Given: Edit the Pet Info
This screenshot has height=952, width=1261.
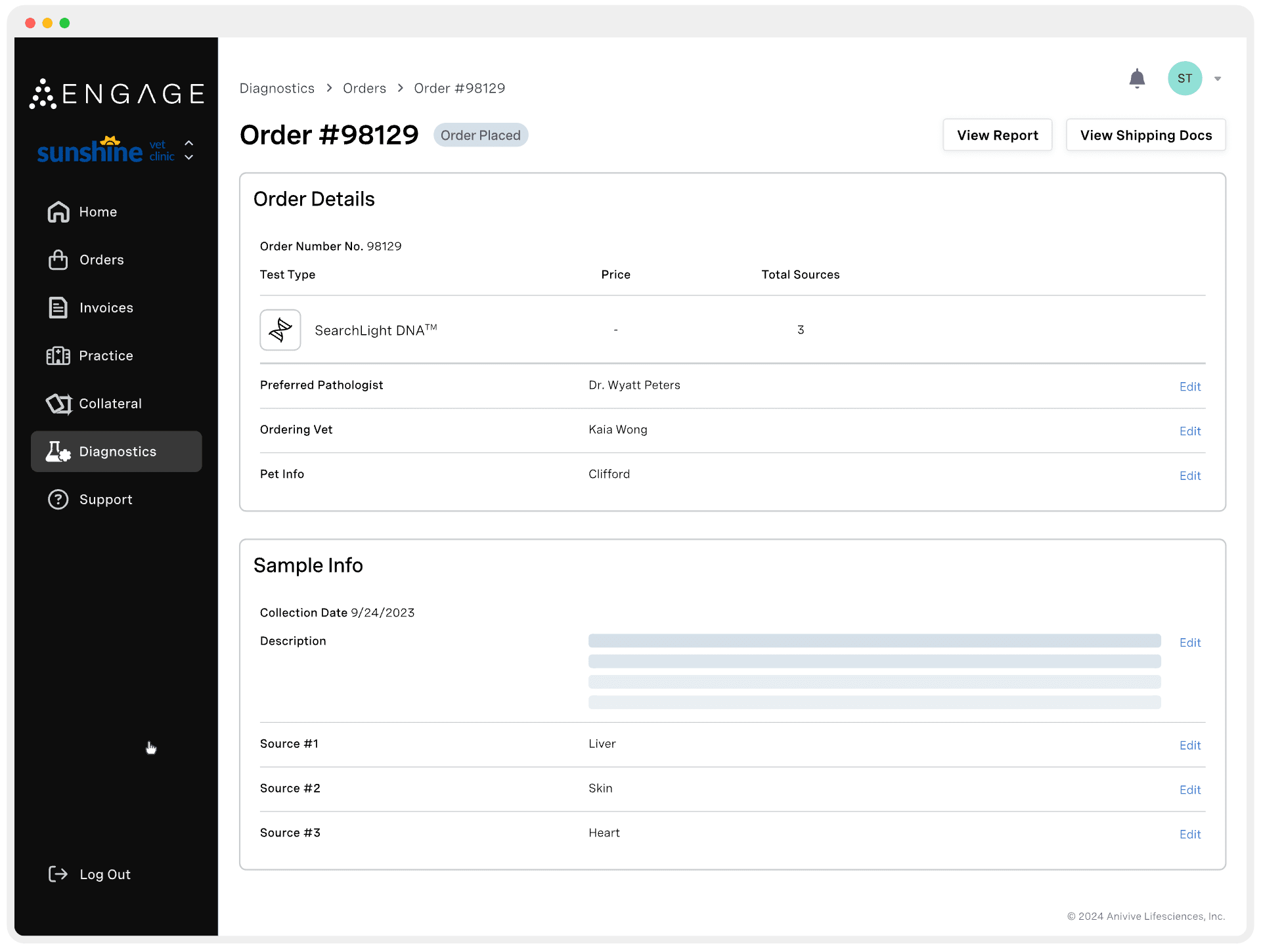Looking at the screenshot, I should pos(1190,476).
